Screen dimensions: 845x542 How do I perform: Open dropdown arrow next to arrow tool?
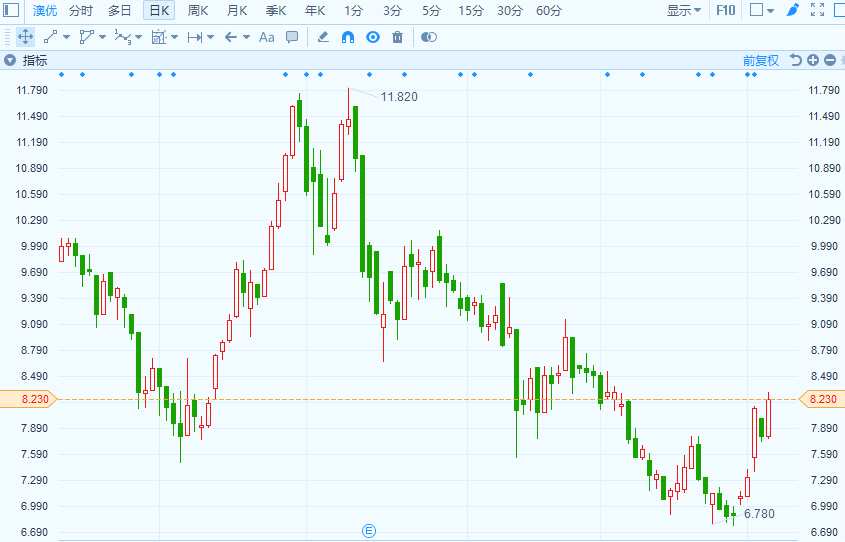pos(246,37)
